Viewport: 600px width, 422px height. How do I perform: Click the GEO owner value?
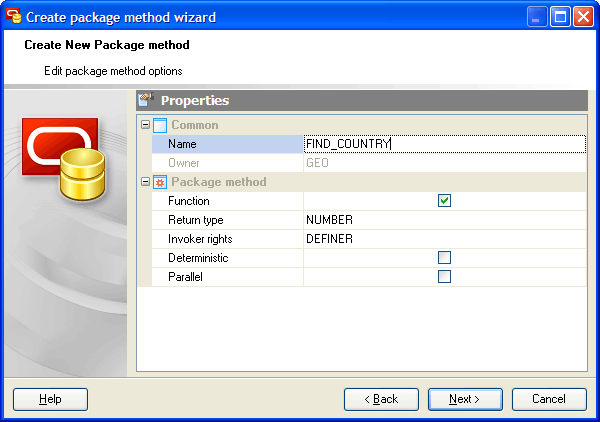point(317,163)
